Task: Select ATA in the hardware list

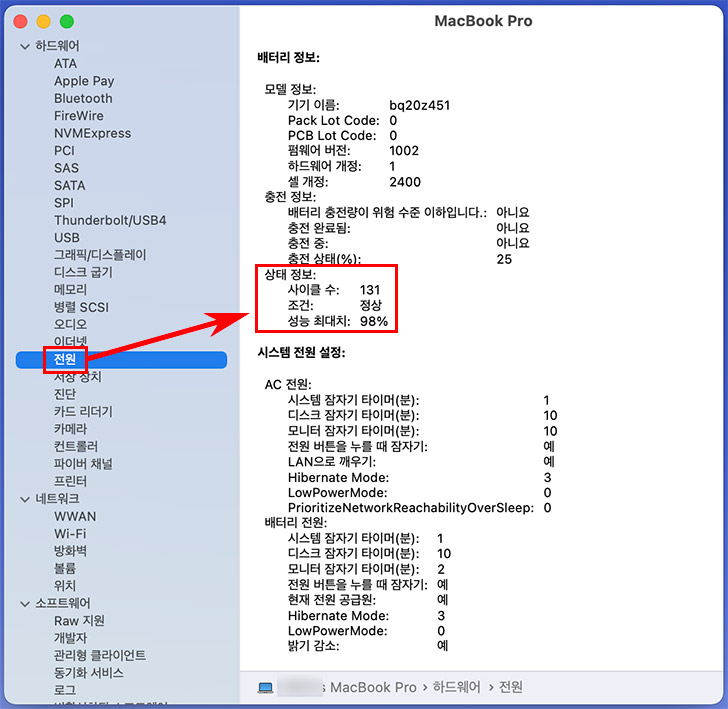Action: 65,64
